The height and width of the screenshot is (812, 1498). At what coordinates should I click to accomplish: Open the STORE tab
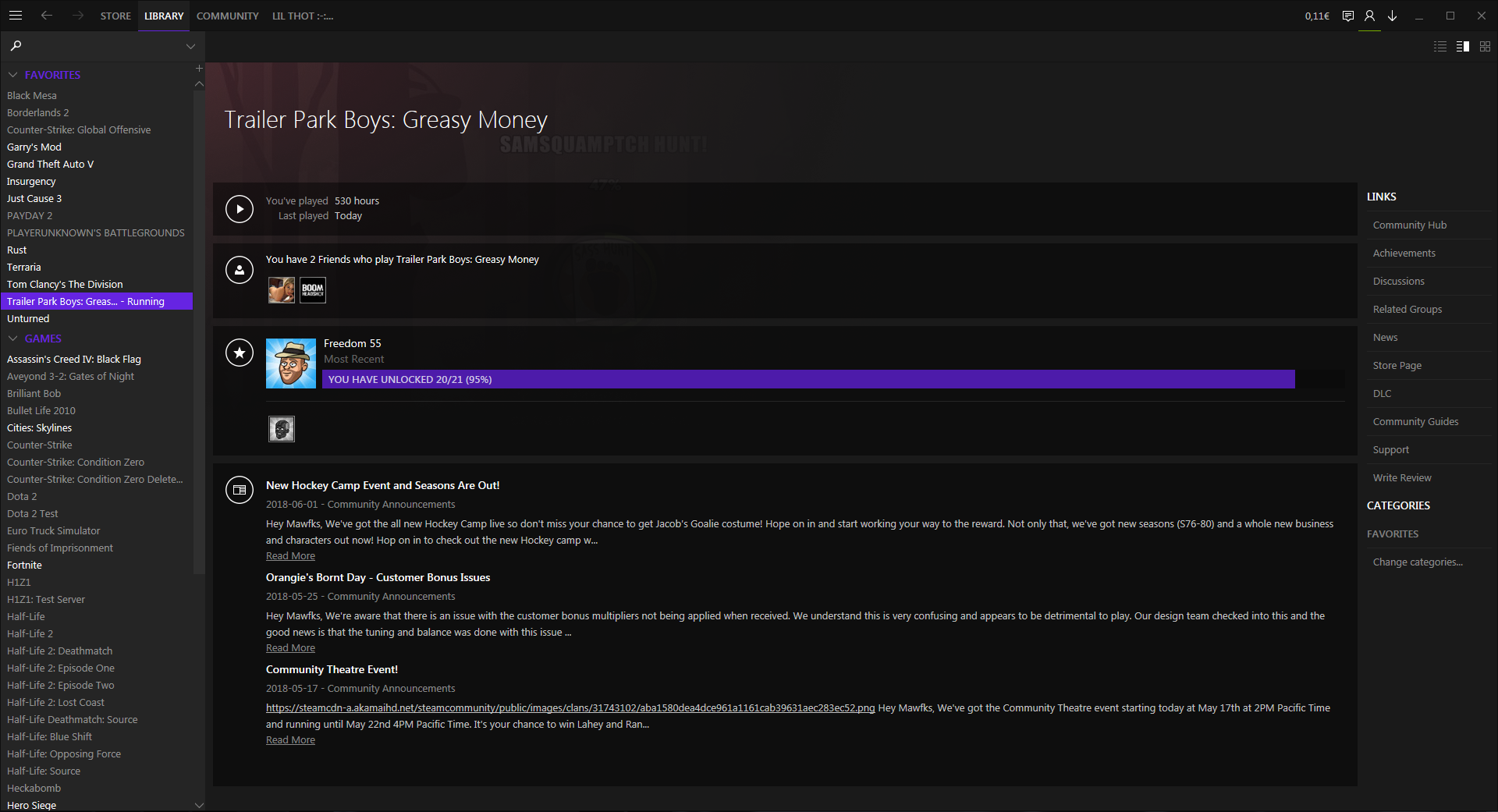point(115,16)
